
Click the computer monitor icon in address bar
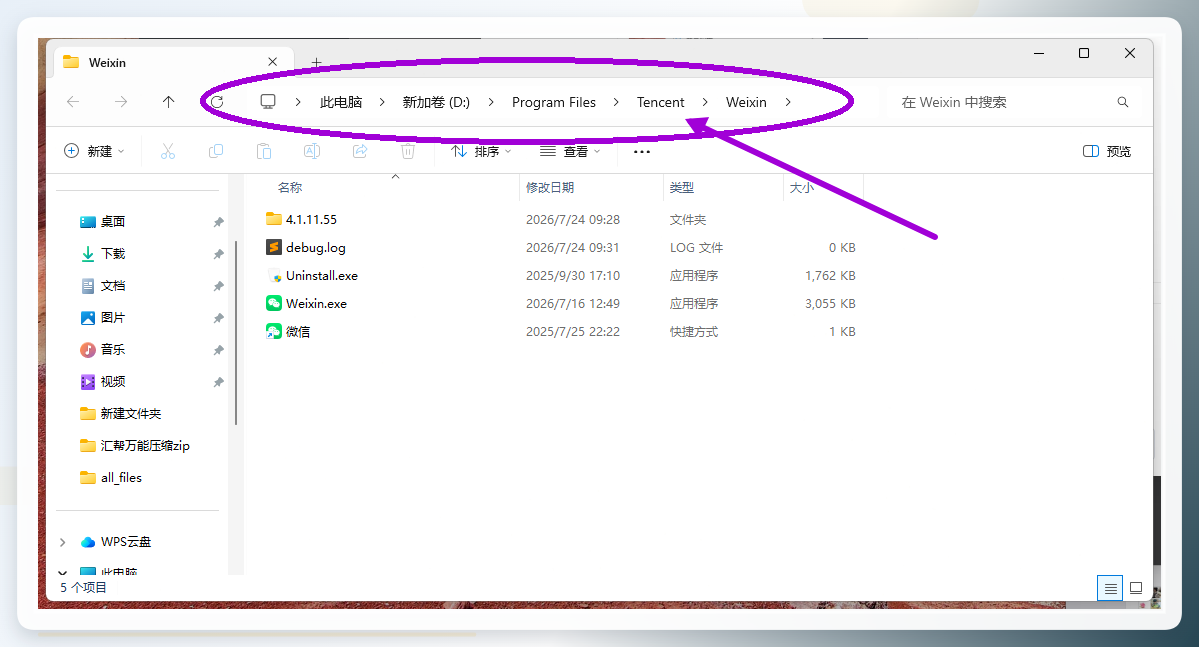click(x=268, y=102)
